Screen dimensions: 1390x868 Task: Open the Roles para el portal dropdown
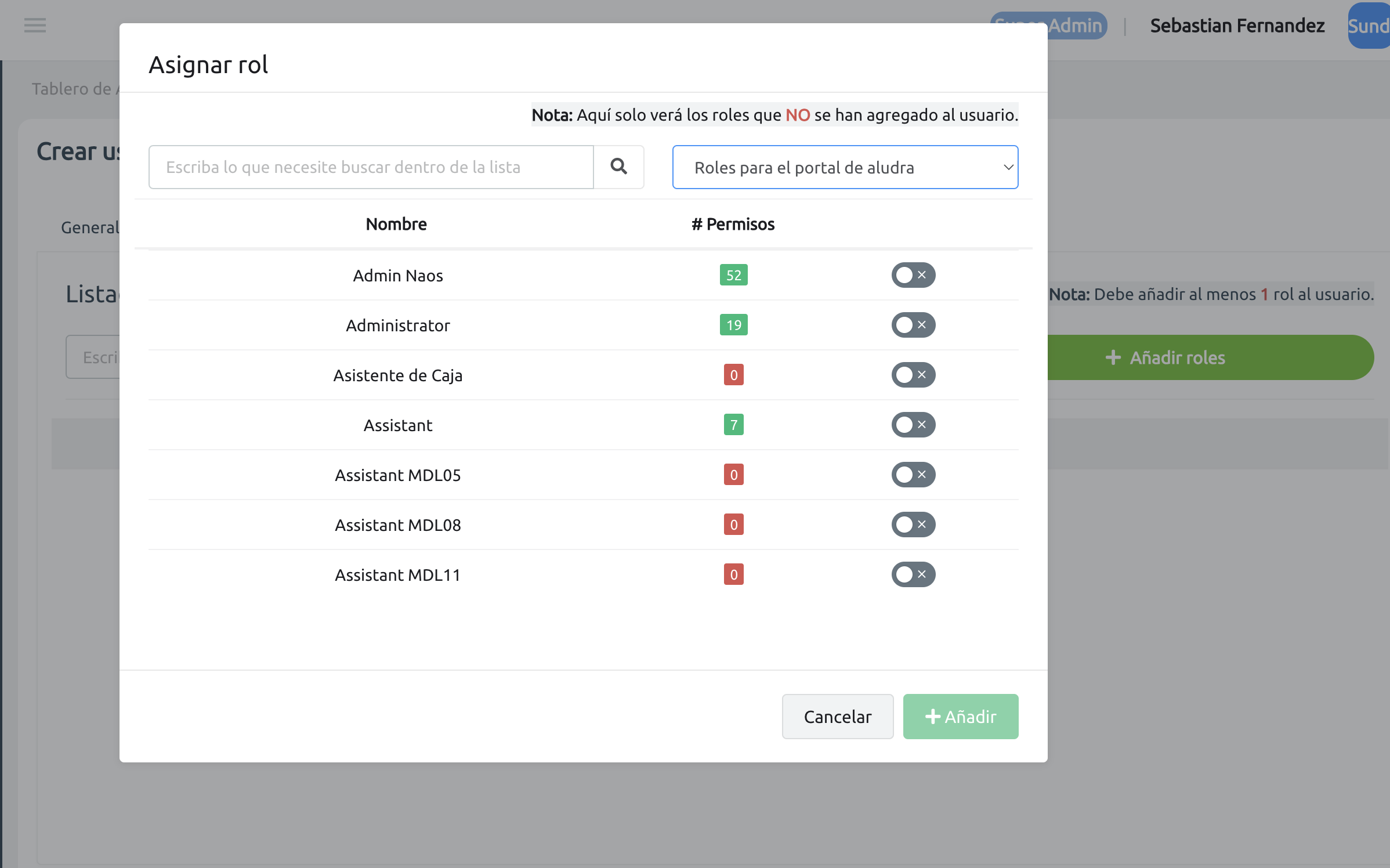(x=845, y=167)
